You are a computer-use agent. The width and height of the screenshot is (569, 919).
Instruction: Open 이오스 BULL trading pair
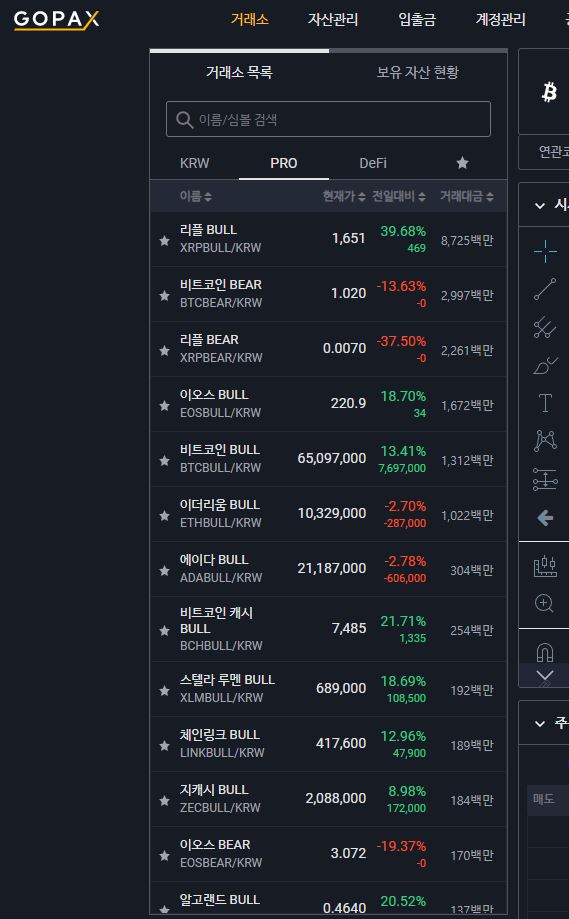point(328,404)
